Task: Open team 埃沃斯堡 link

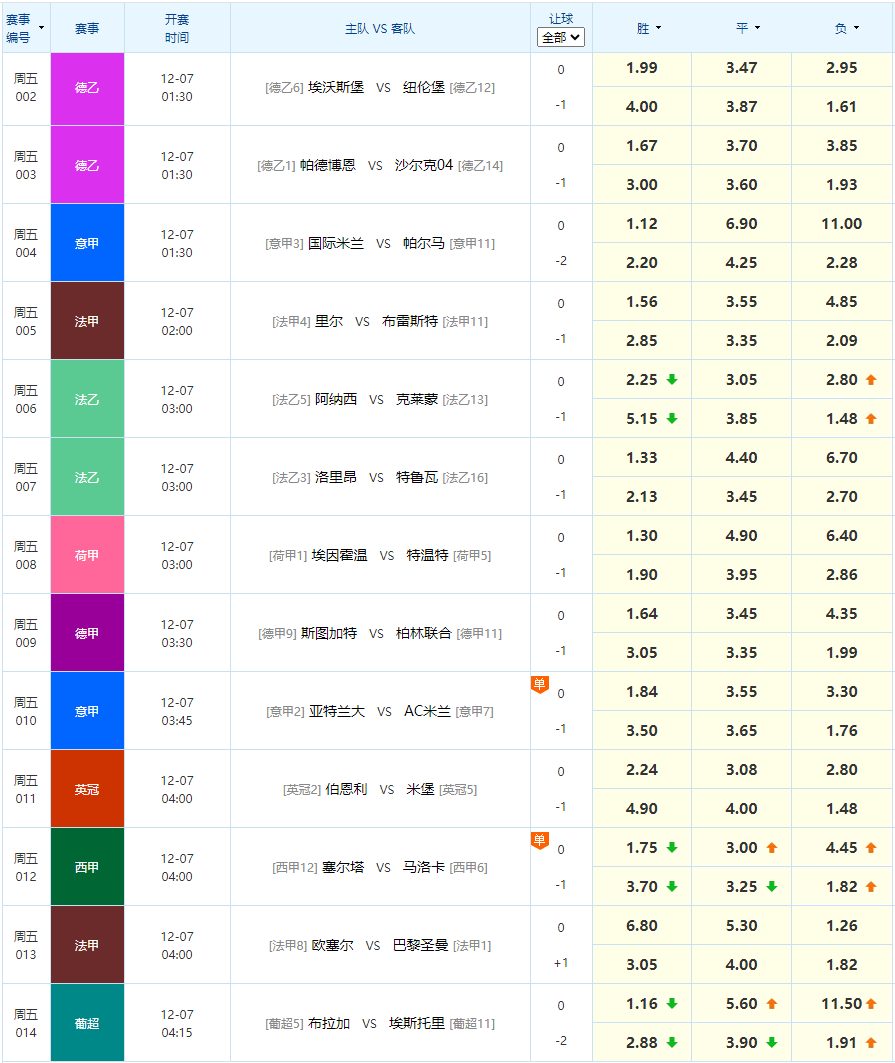Action: (x=336, y=87)
